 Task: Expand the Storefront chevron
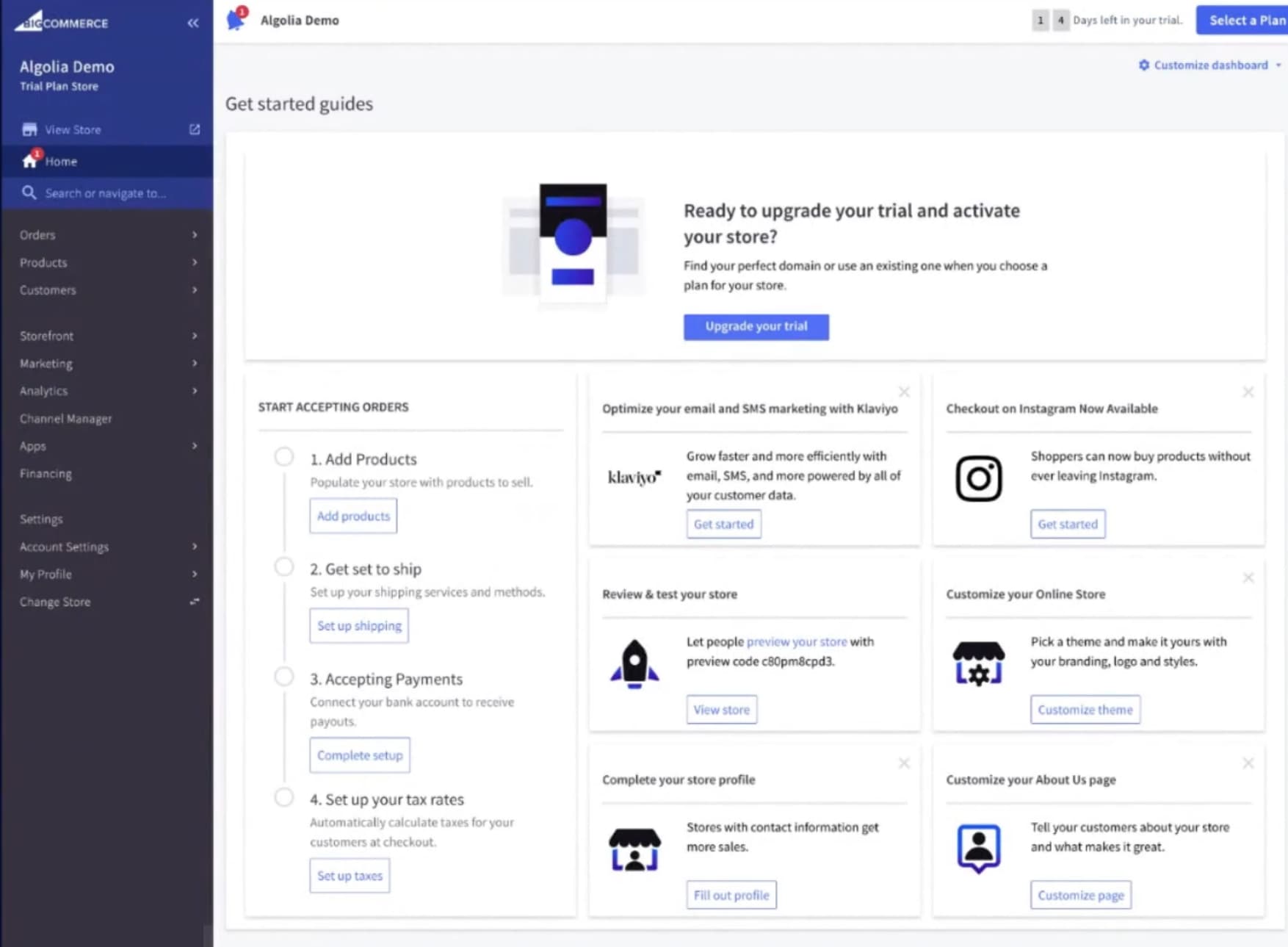195,336
